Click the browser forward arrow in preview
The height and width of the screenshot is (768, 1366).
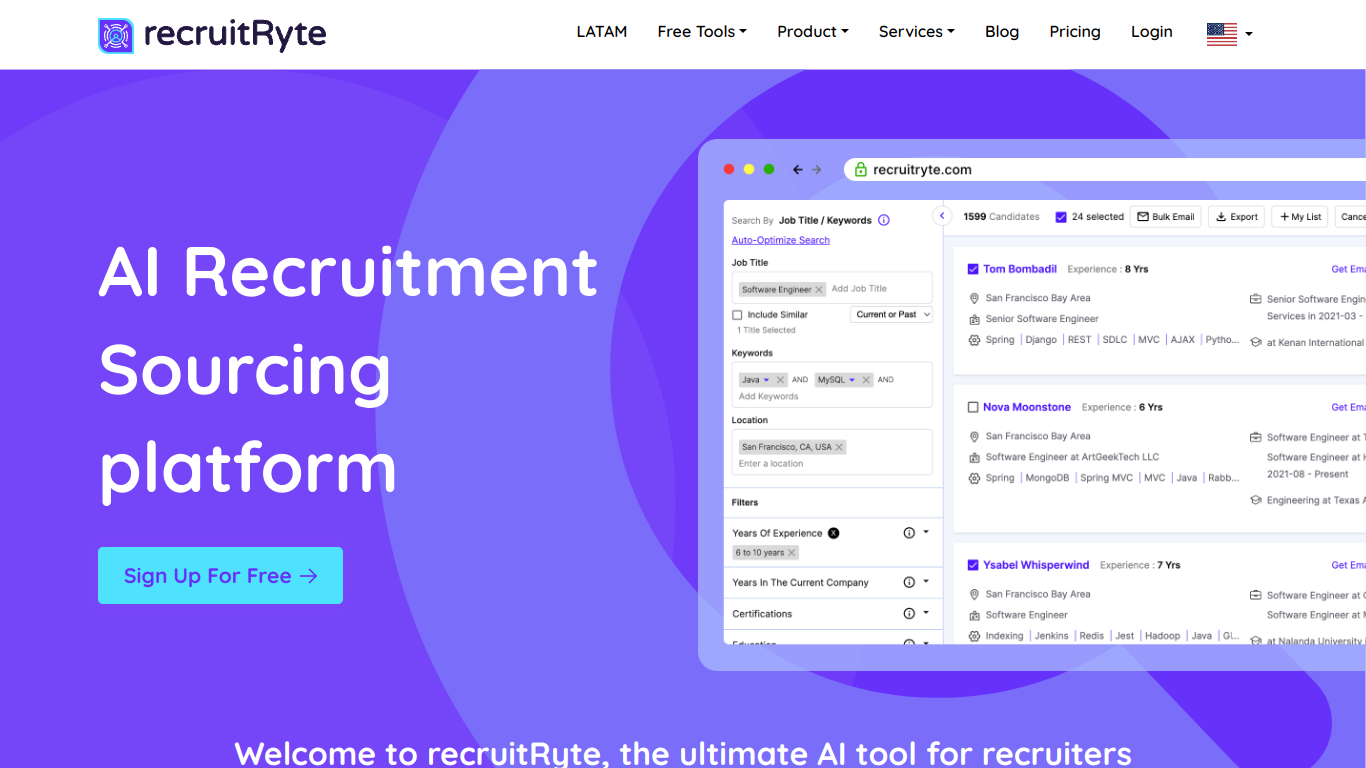click(x=817, y=170)
